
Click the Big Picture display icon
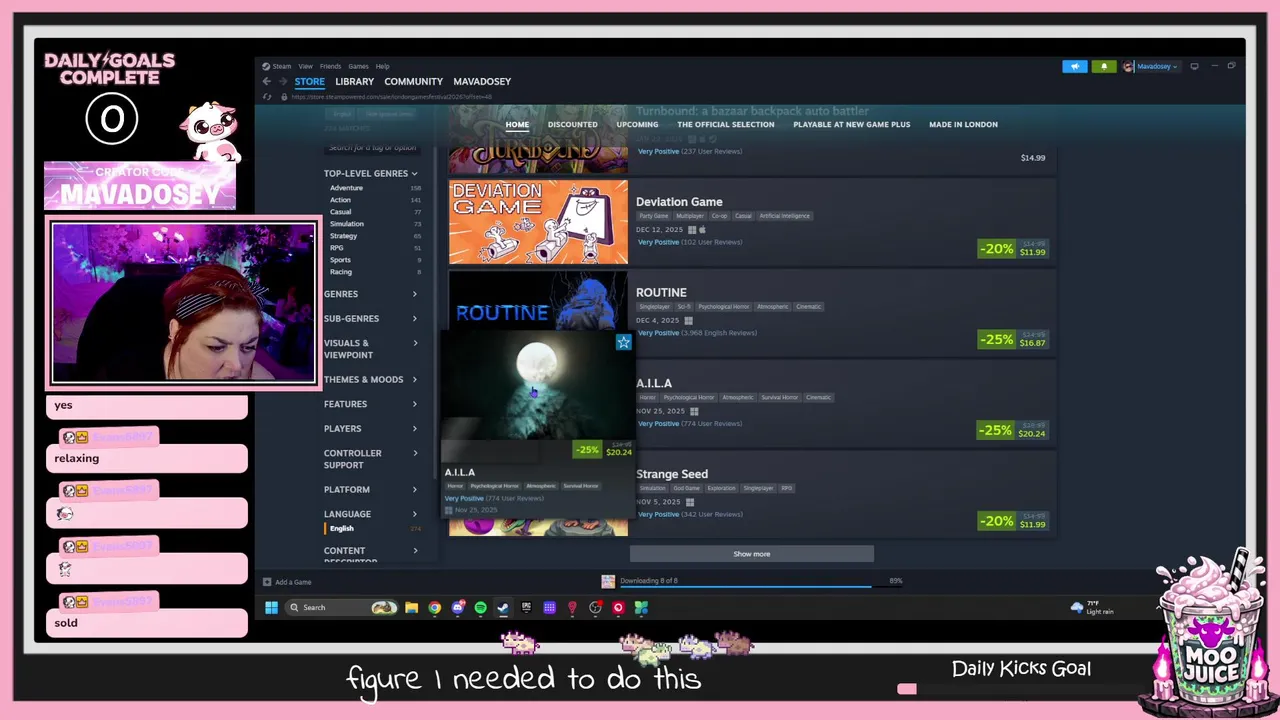coord(1194,66)
